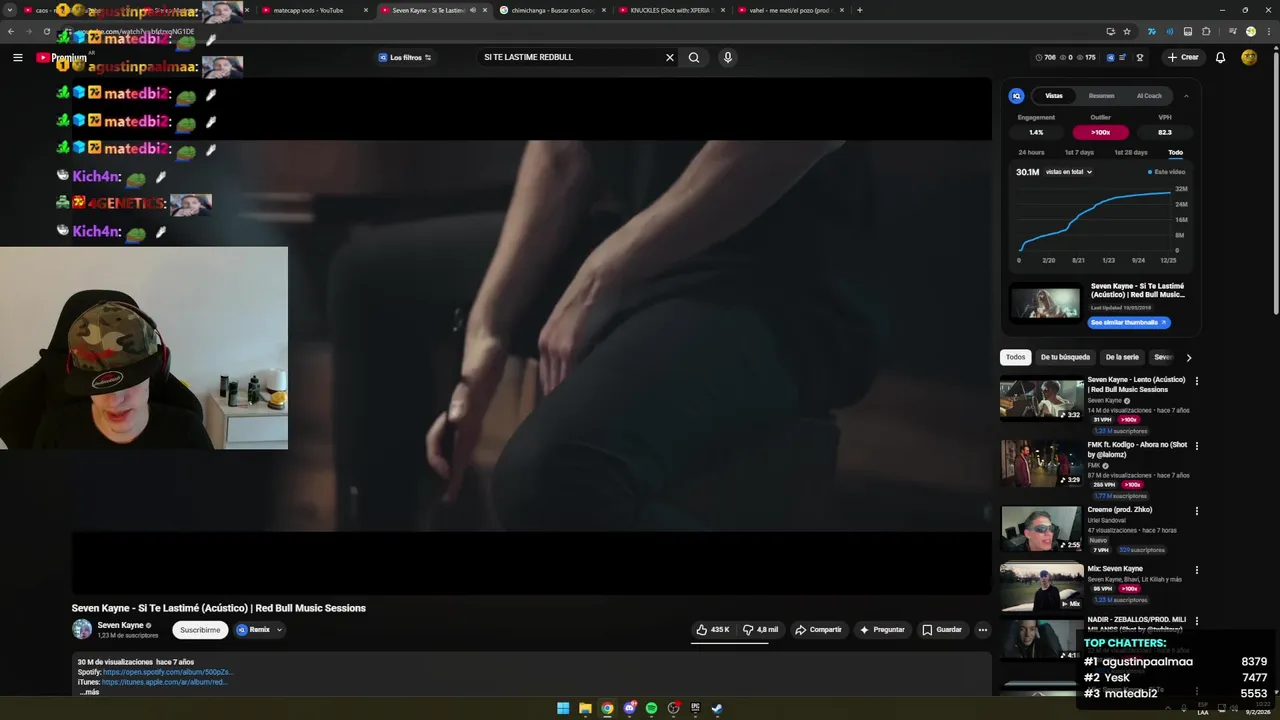The height and width of the screenshot is (720, 1280).
Task: Click the Preguntar button
Action: tap(882, 630)
